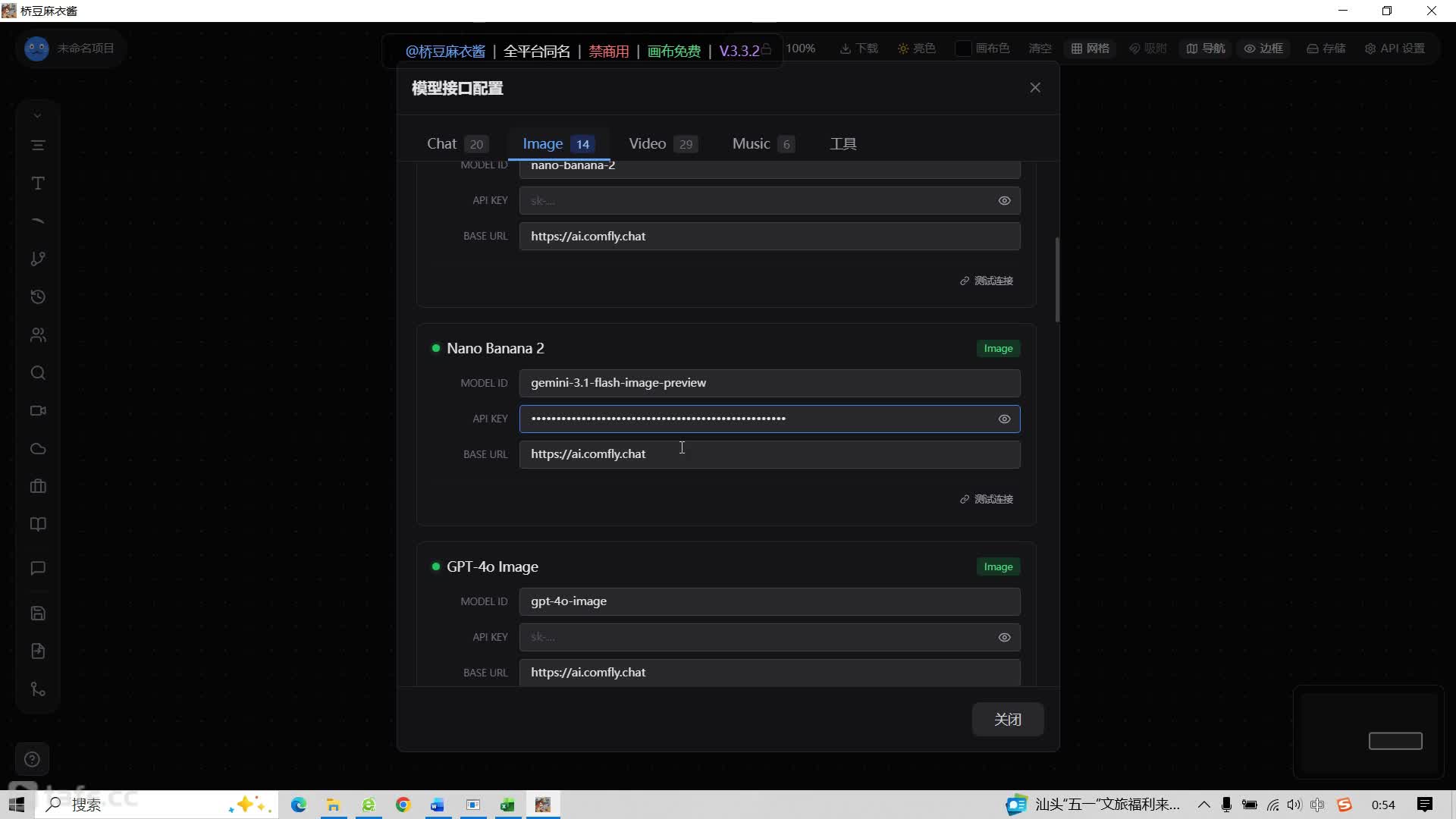Click the Image tag on GPT-4o Image
The height and width of the screenshot is (819, 1456).
pos(998,567)
